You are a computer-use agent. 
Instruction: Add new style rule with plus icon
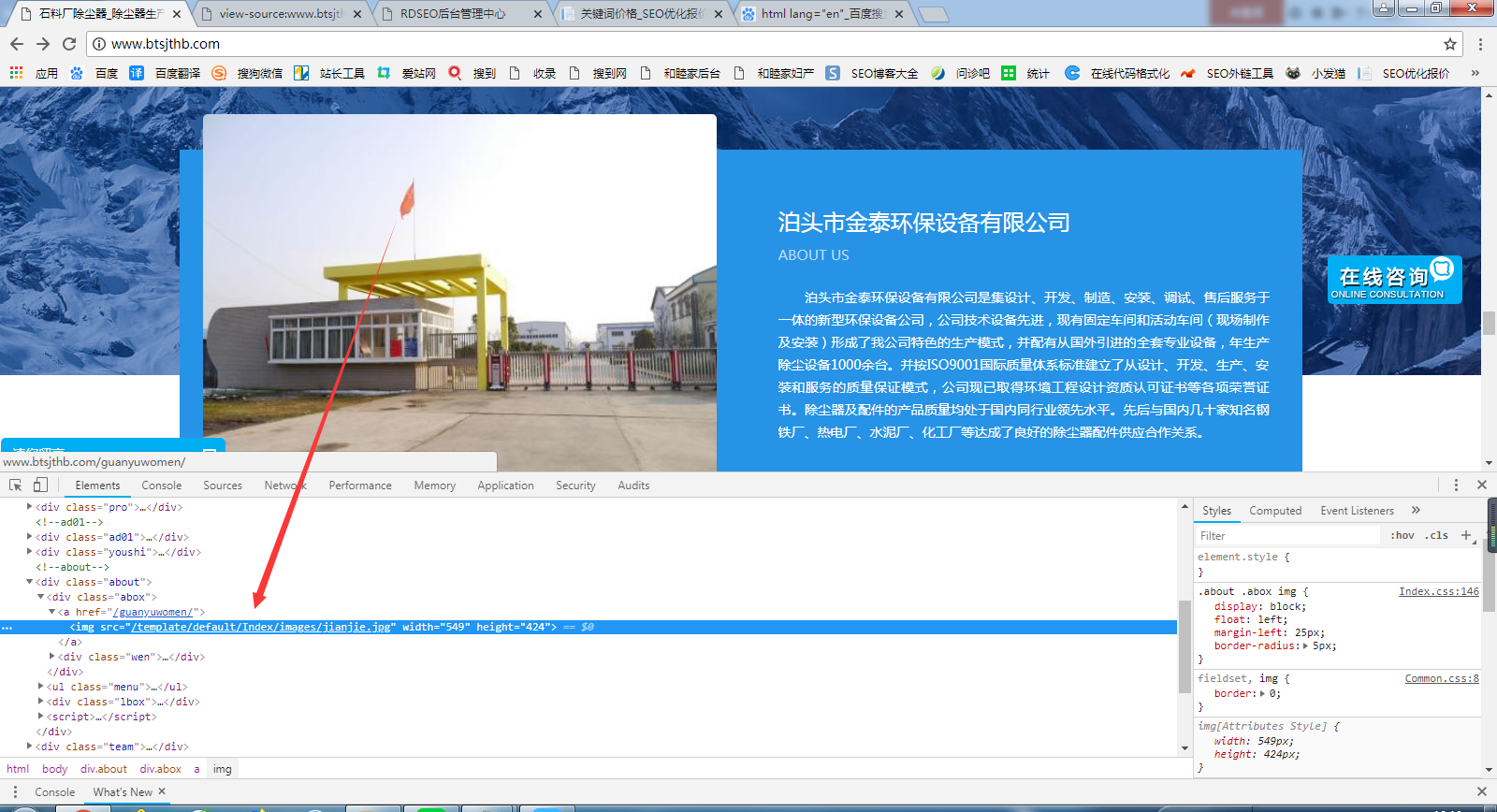pyautogui.click(x=1466, y=535)
